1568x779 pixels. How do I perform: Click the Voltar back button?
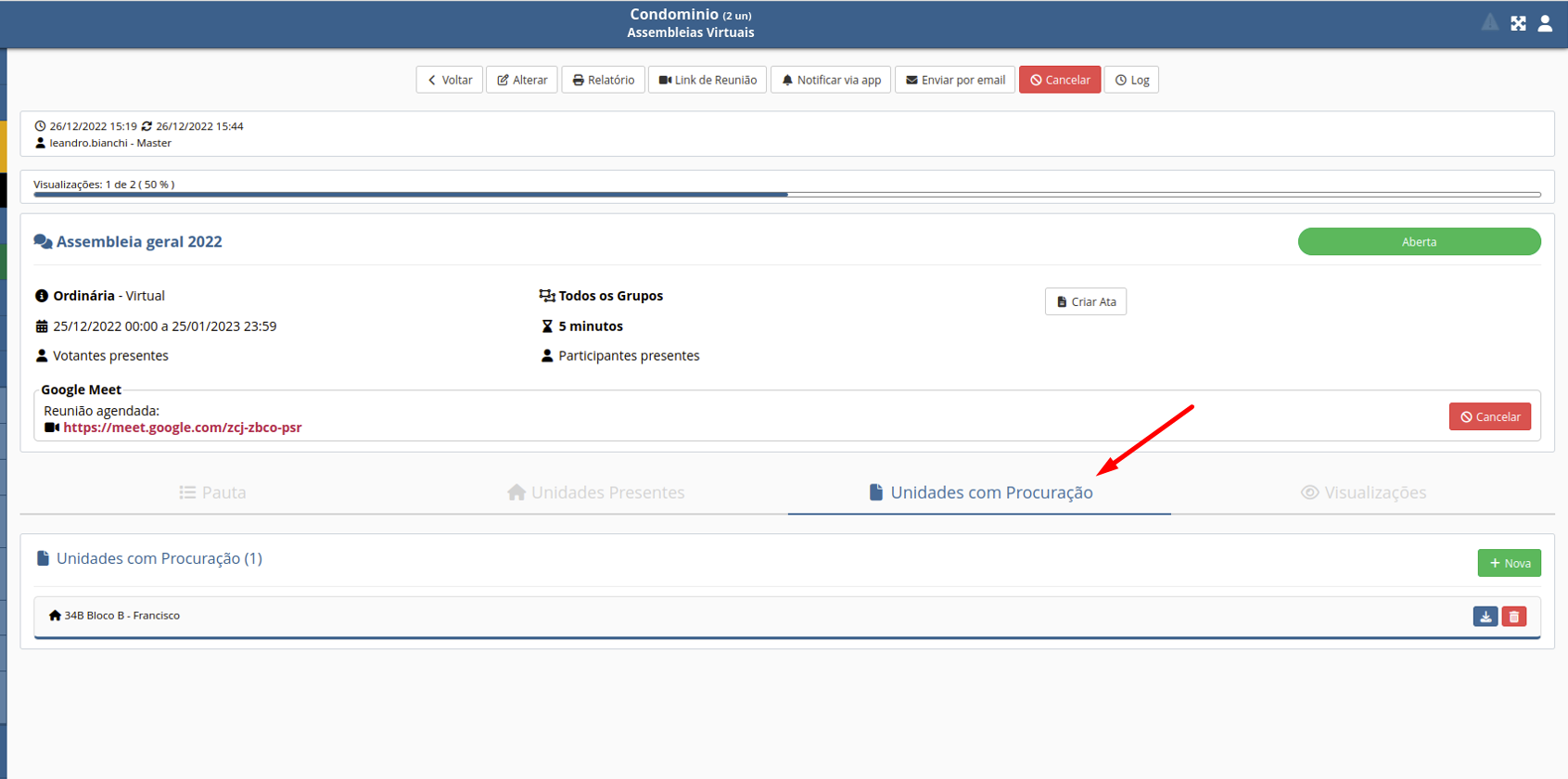point(450,80)
